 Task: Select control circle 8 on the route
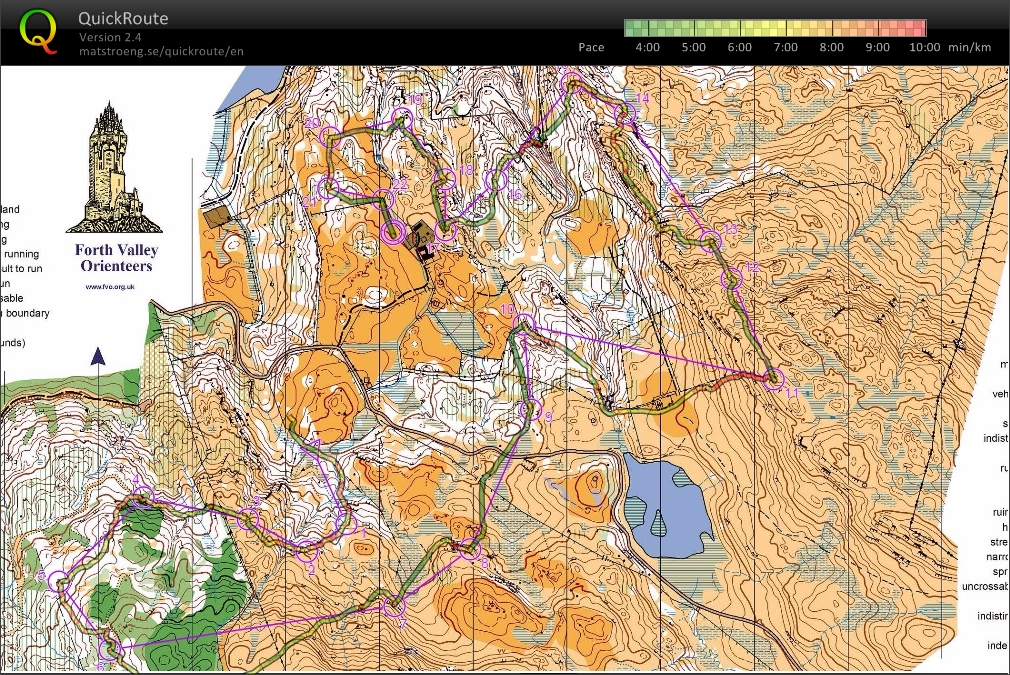click(470, 549)
